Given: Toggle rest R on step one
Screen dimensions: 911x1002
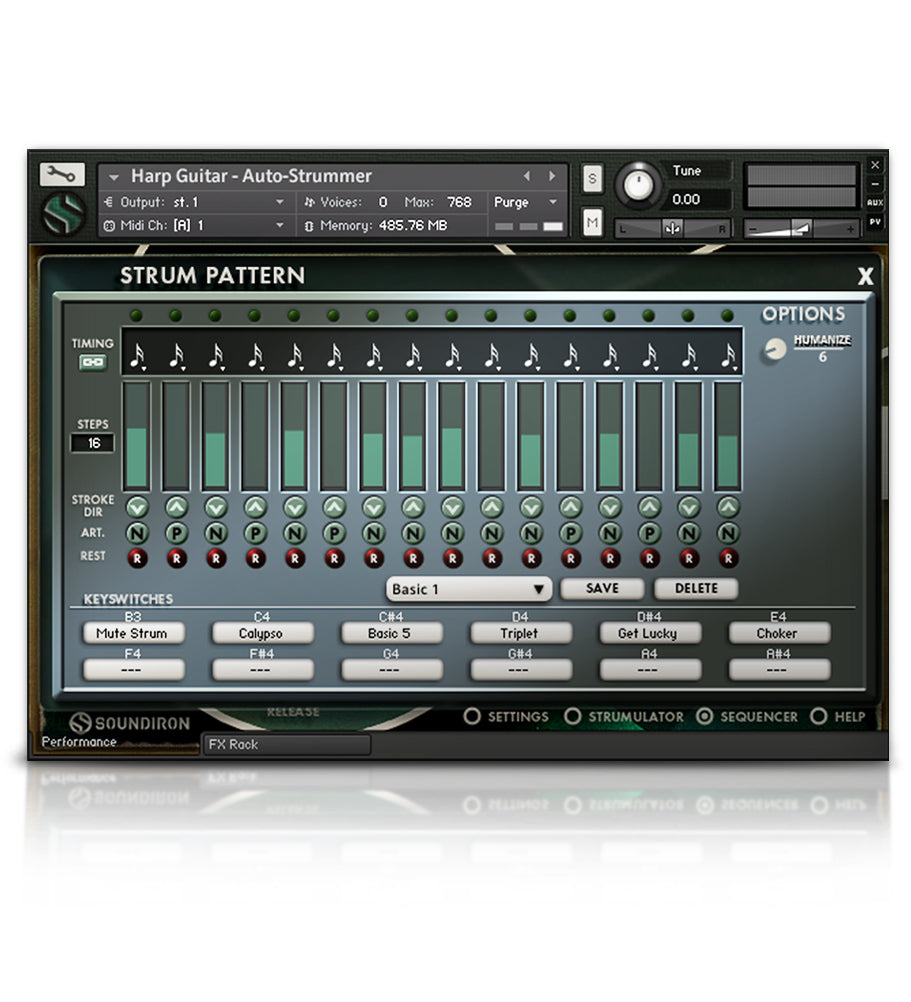Looking at the screenshot, I should (137, 558).
